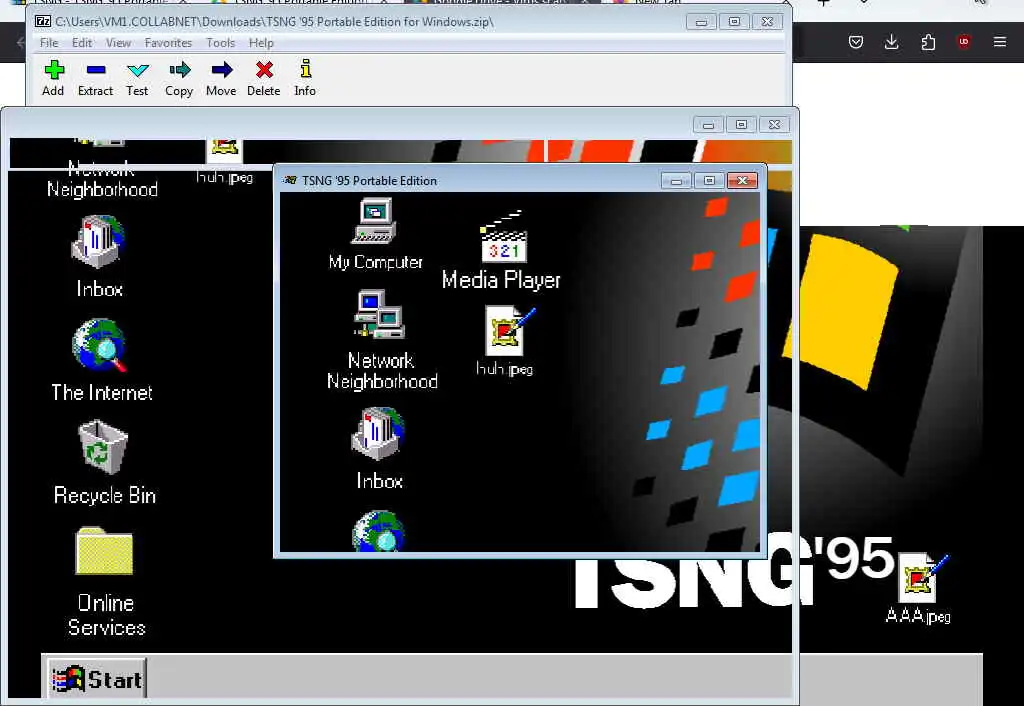Click the Add button in 7-Zip toolbar

54,78
